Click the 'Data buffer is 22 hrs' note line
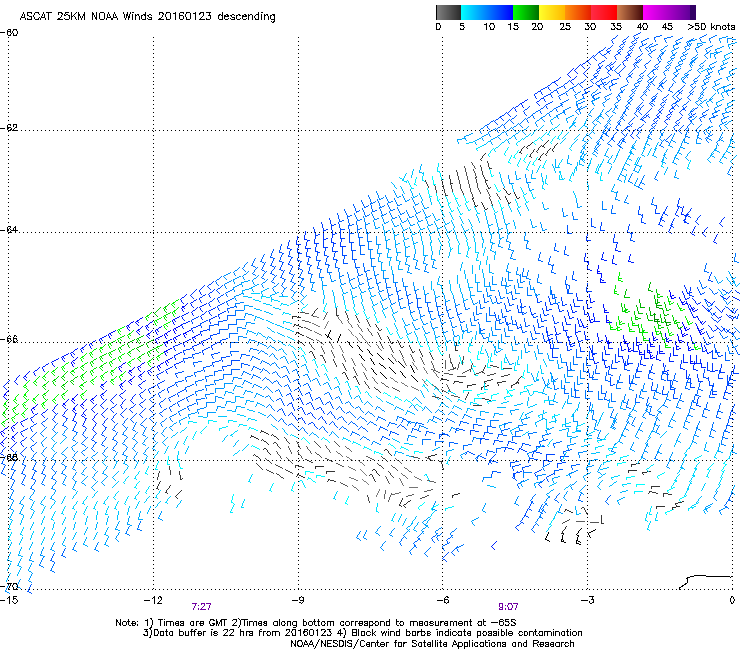 click(x=362, y=633)
